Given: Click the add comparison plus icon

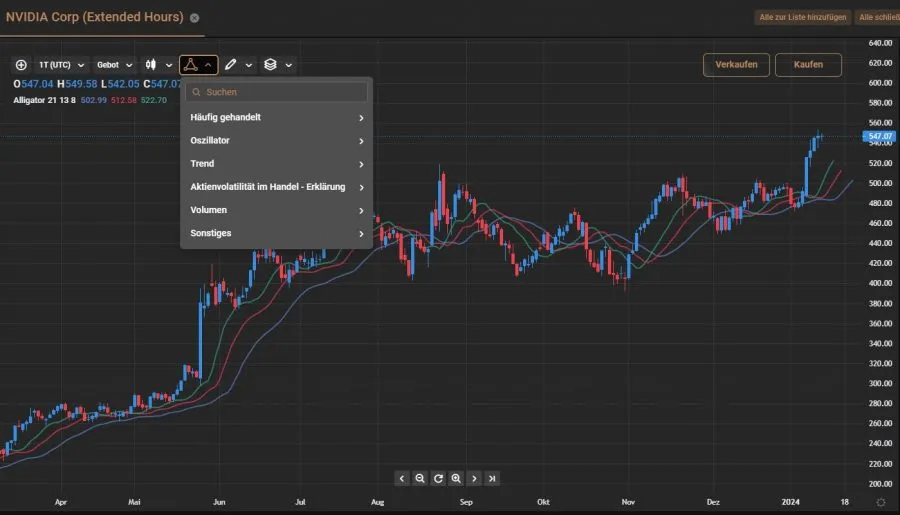Looking at the screenshot, I should click(21, 65).
